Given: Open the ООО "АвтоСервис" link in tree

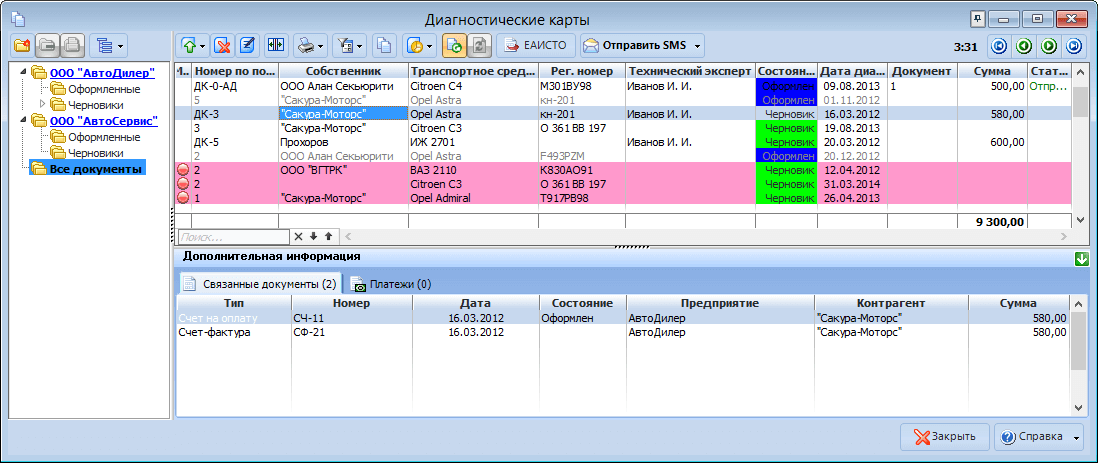Looking at the screenshot, I should point(104,120).
